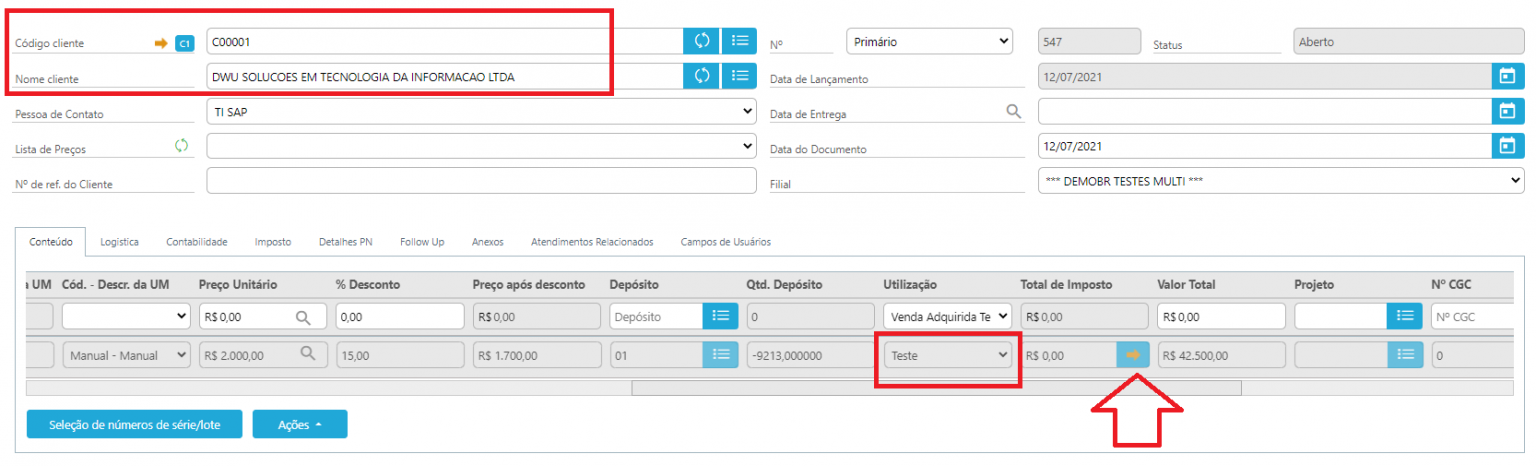Open calendar for Data de Entrega
The height and width of the screenshot is (466, 1536).
[1507, 111]
